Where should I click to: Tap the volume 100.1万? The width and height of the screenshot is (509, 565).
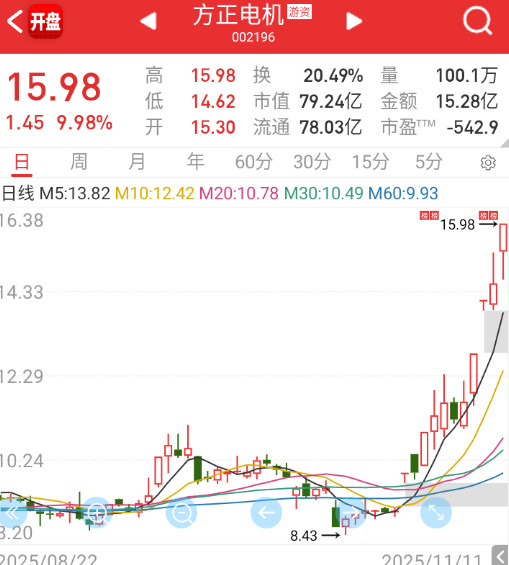coord(467,76)
